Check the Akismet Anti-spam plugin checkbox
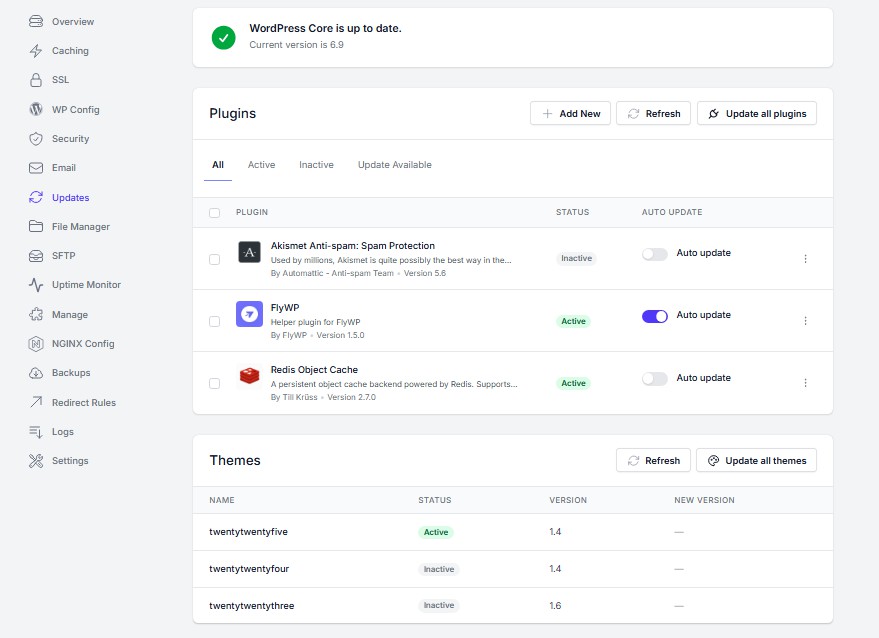 click(214, 259)
